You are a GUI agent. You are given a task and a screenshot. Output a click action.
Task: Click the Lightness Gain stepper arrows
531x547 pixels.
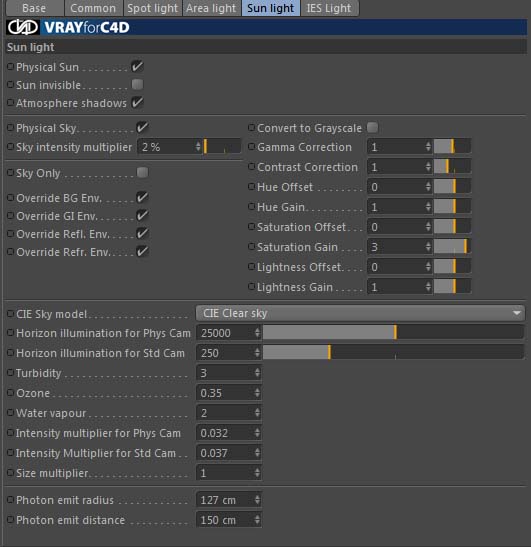click(x=428, y=287)
